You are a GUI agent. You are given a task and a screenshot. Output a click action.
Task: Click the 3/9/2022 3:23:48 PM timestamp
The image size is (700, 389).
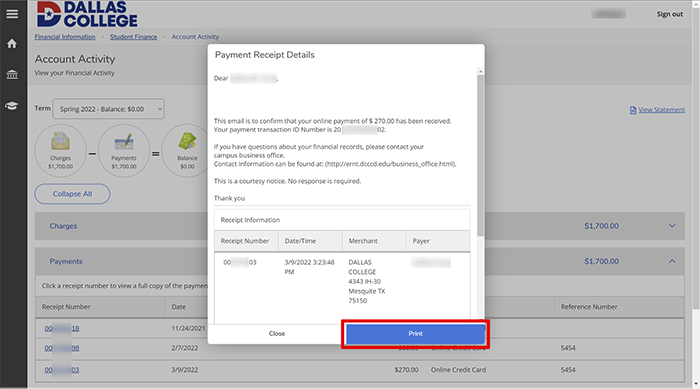pyautogui.click(x=309, y=267)
